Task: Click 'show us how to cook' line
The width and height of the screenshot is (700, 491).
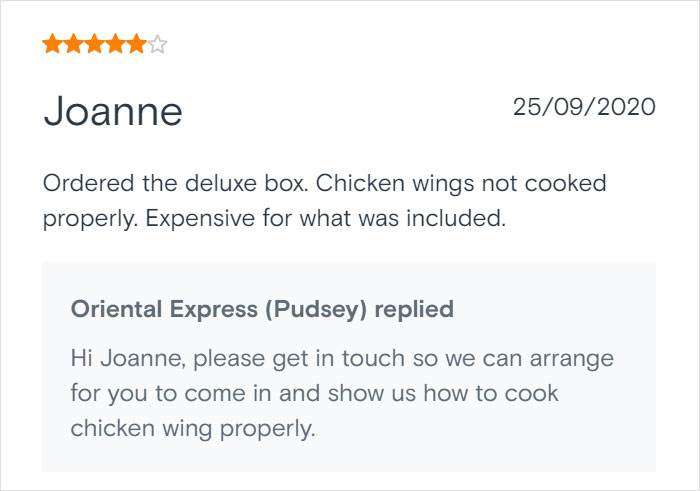Action: pos(443,393)
